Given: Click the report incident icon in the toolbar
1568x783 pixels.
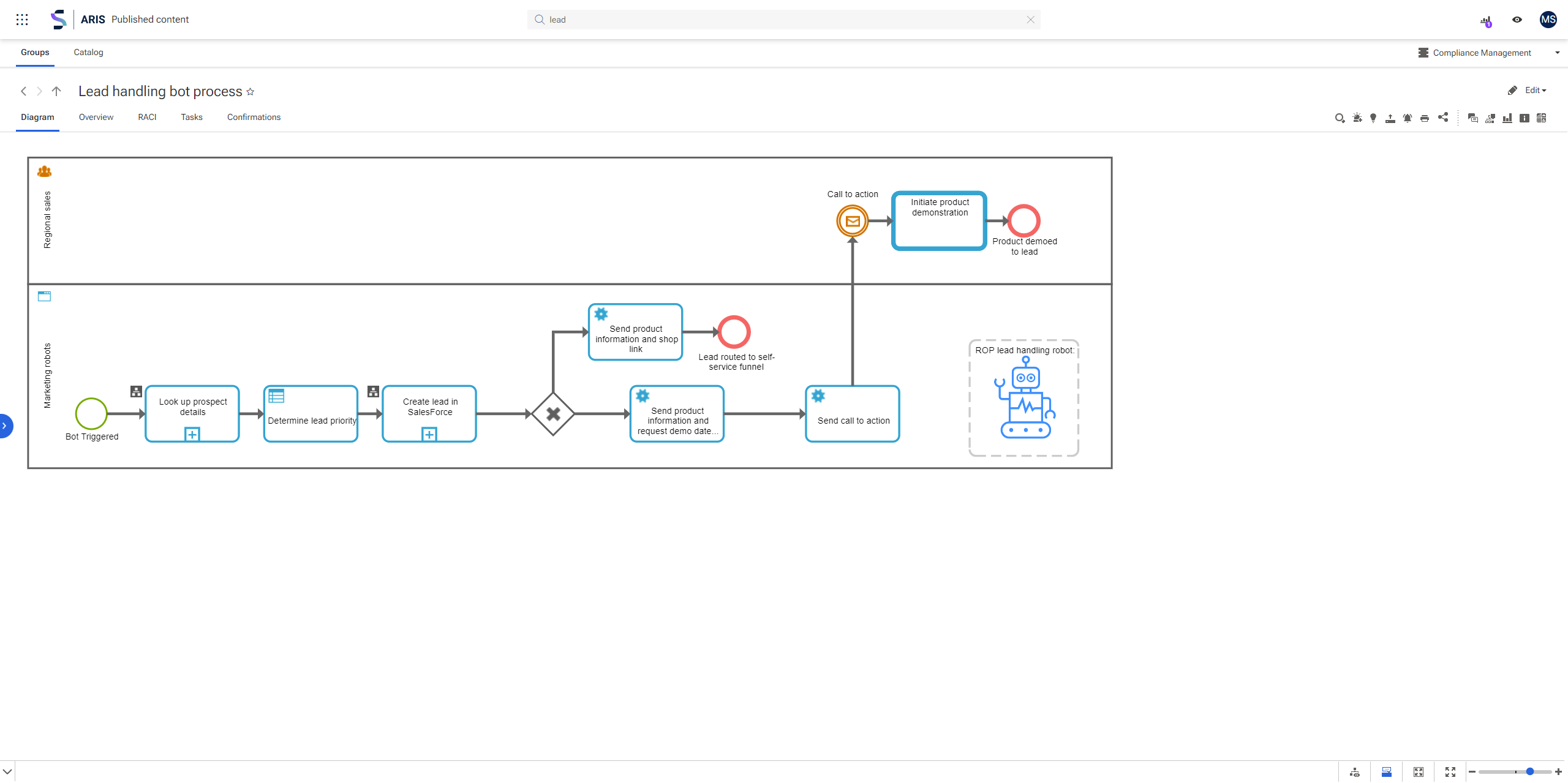Looking at the screenshot, I should [x=1357, y=118].
